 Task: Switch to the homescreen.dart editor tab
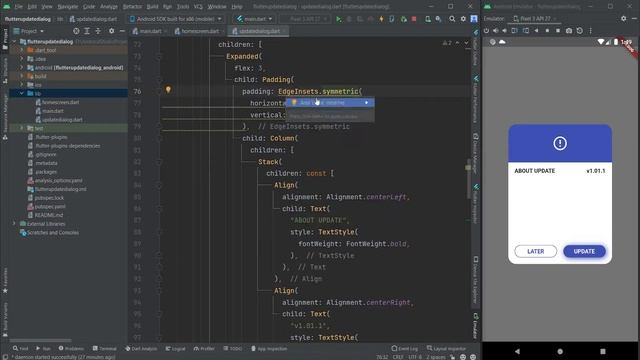tap(199, 31)
